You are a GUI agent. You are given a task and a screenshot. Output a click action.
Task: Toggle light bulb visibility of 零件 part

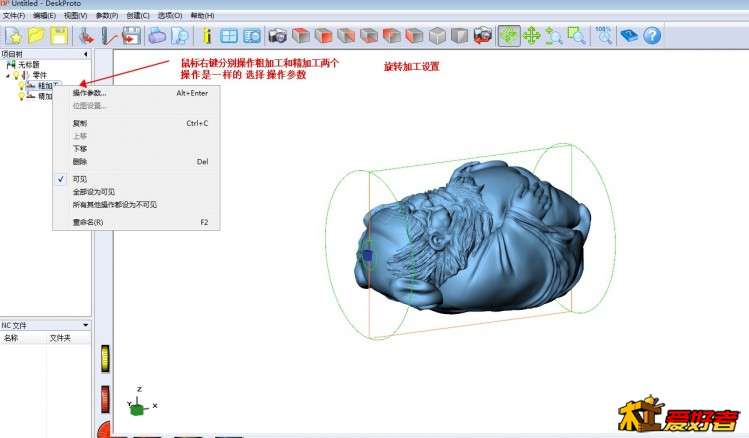(x=15, y=75)
